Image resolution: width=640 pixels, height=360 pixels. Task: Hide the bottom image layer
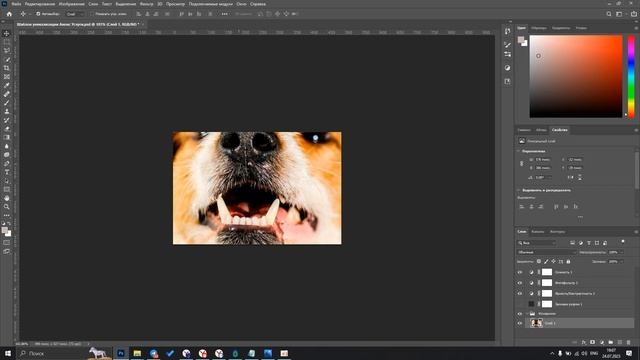[x=520, y=323]
